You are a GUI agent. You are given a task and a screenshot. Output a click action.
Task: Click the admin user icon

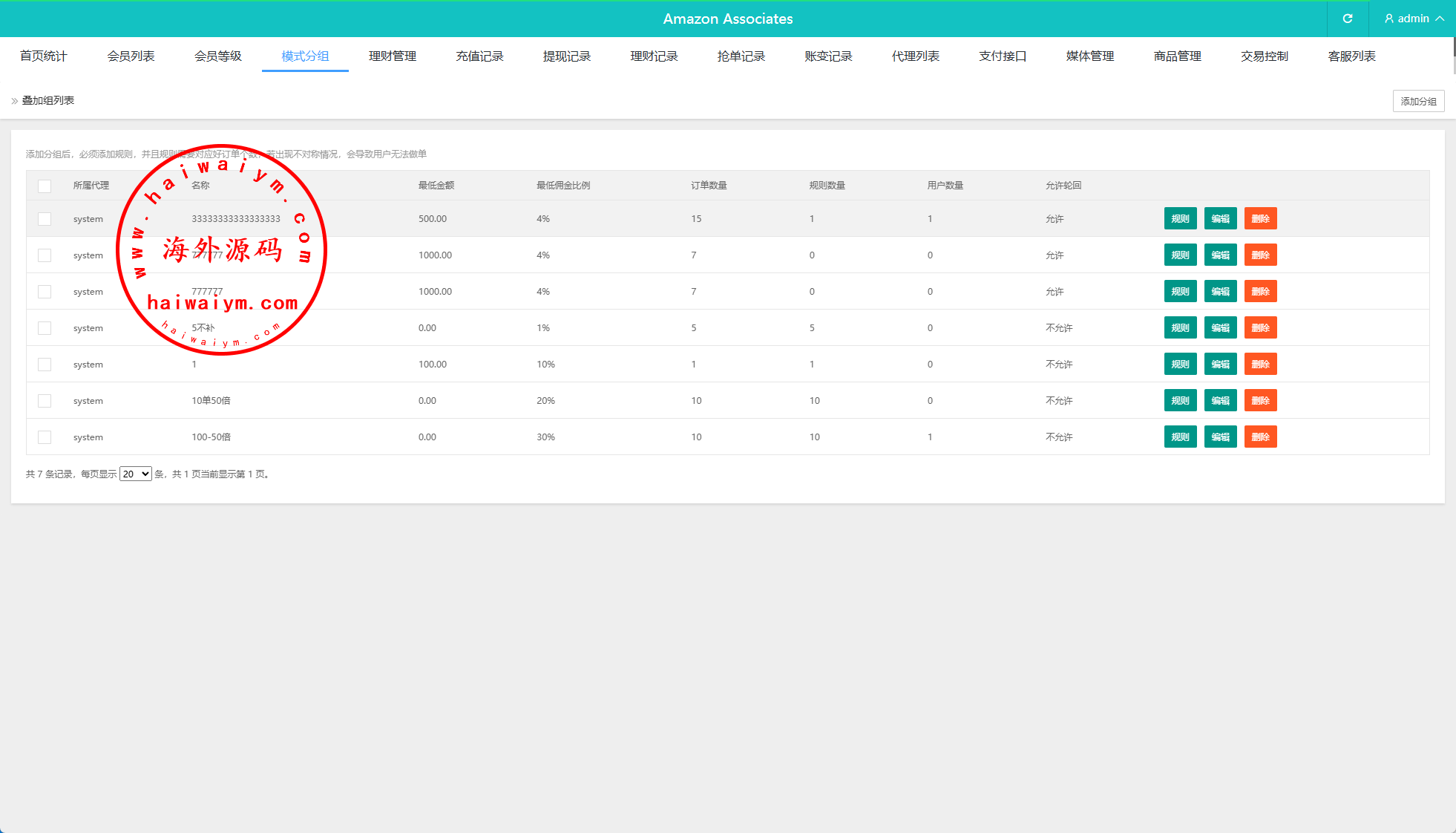[1388, 19]
